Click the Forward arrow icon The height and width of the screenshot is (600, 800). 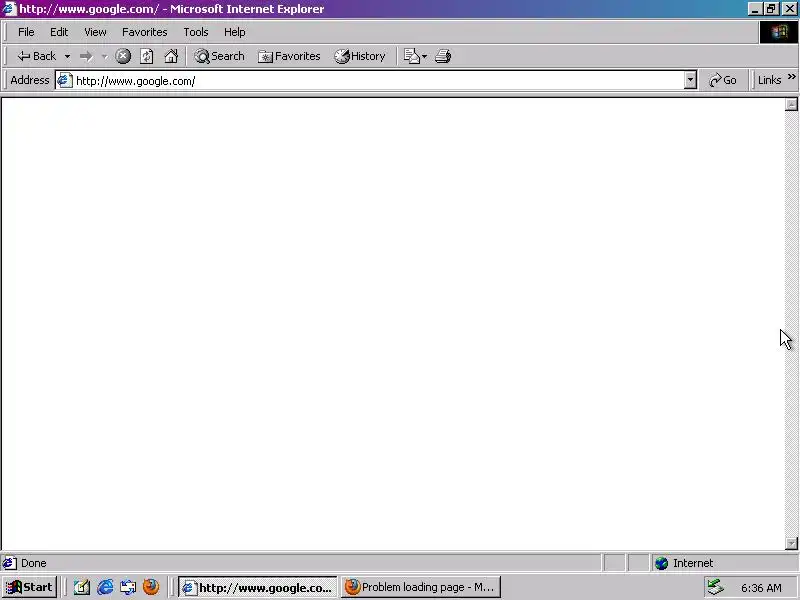(x=86, y=56)
